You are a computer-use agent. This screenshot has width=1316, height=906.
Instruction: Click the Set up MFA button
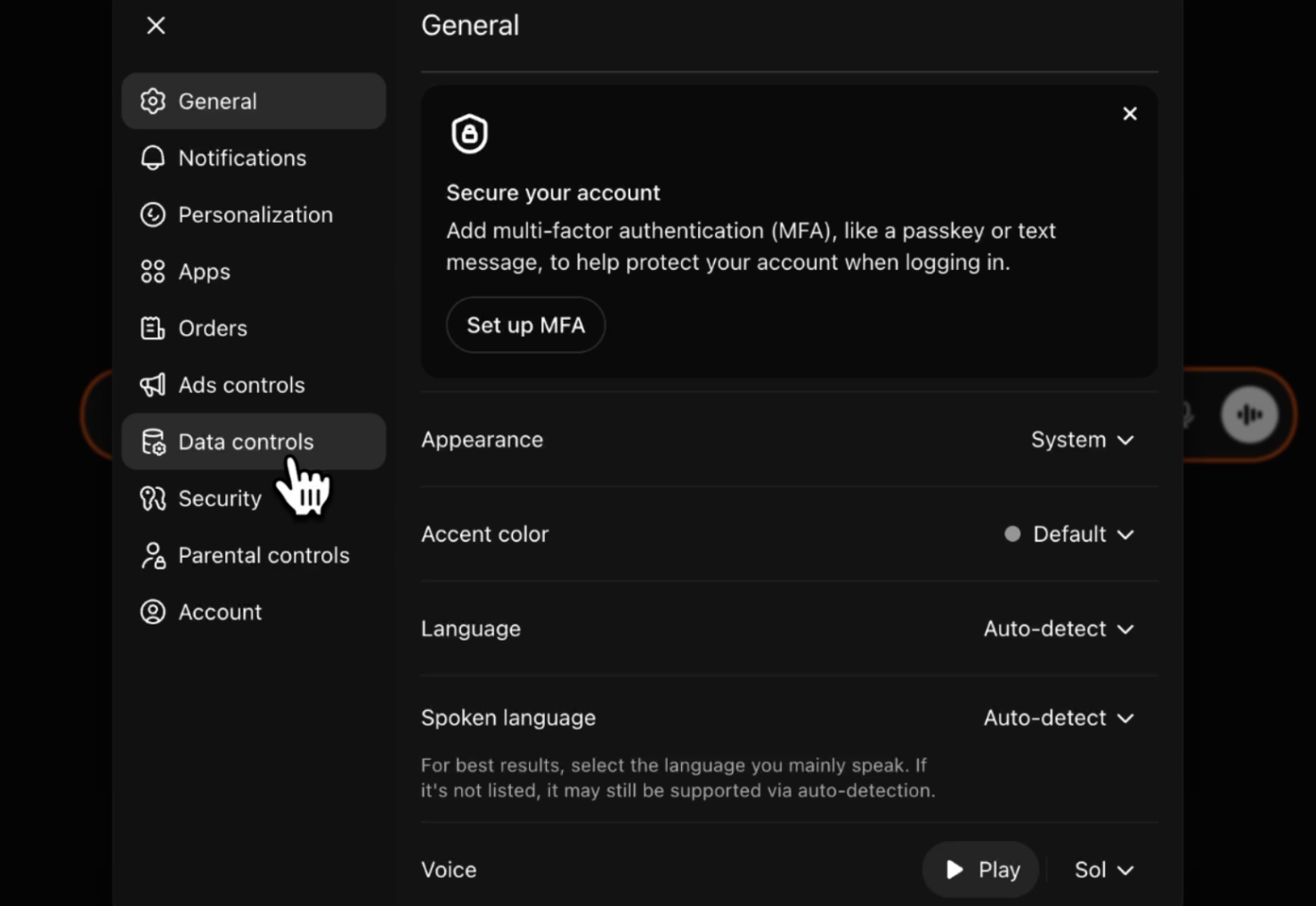[x=525, y=325]
